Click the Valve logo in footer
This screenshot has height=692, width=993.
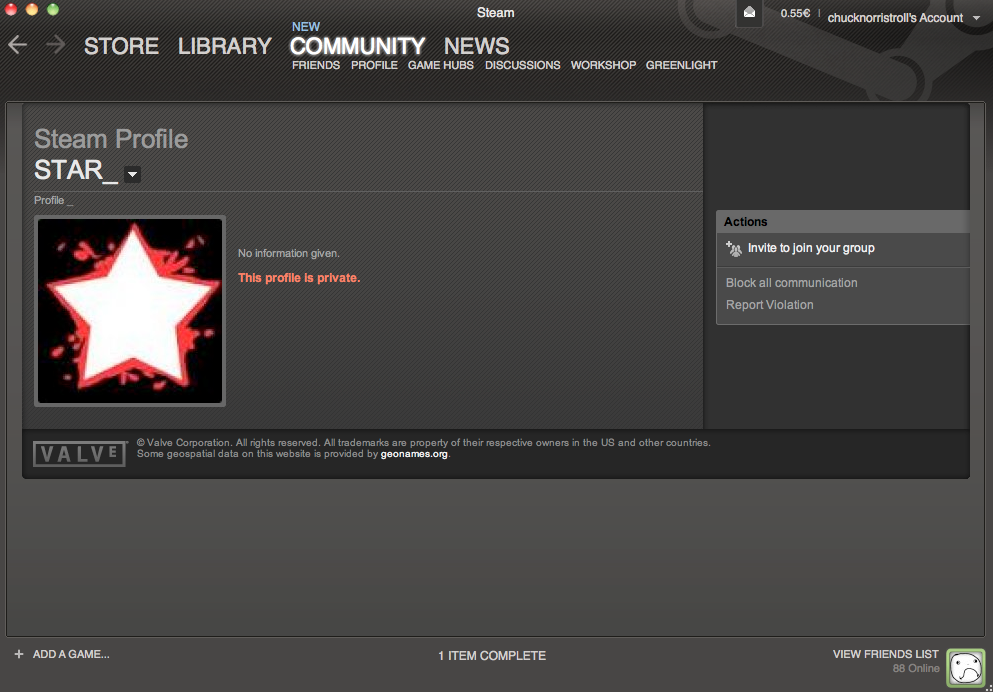(x=80, y=453)
